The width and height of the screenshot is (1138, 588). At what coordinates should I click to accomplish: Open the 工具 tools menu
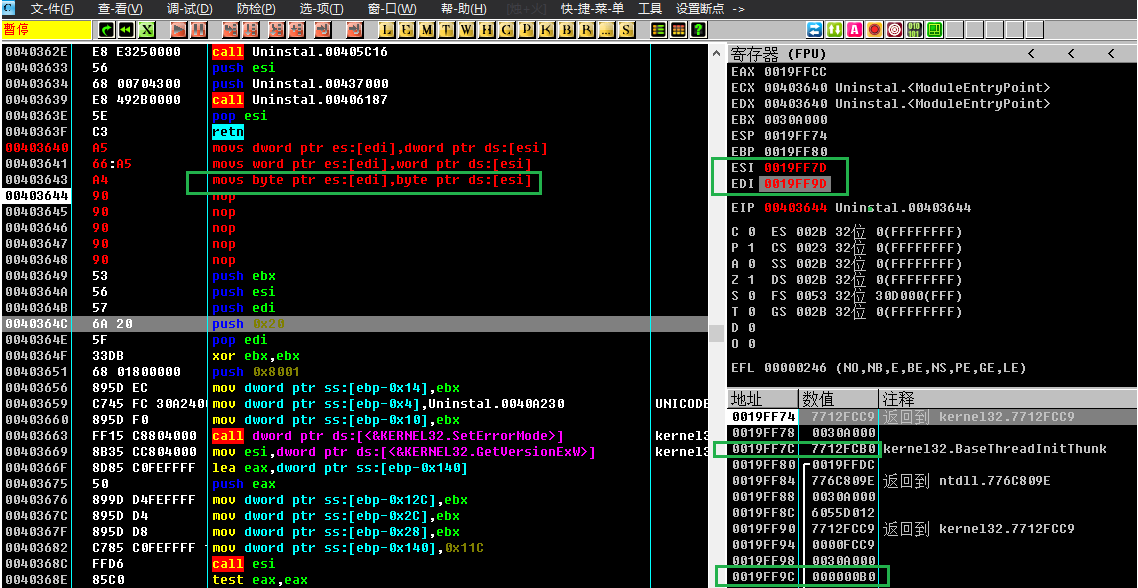coord(650,9)
